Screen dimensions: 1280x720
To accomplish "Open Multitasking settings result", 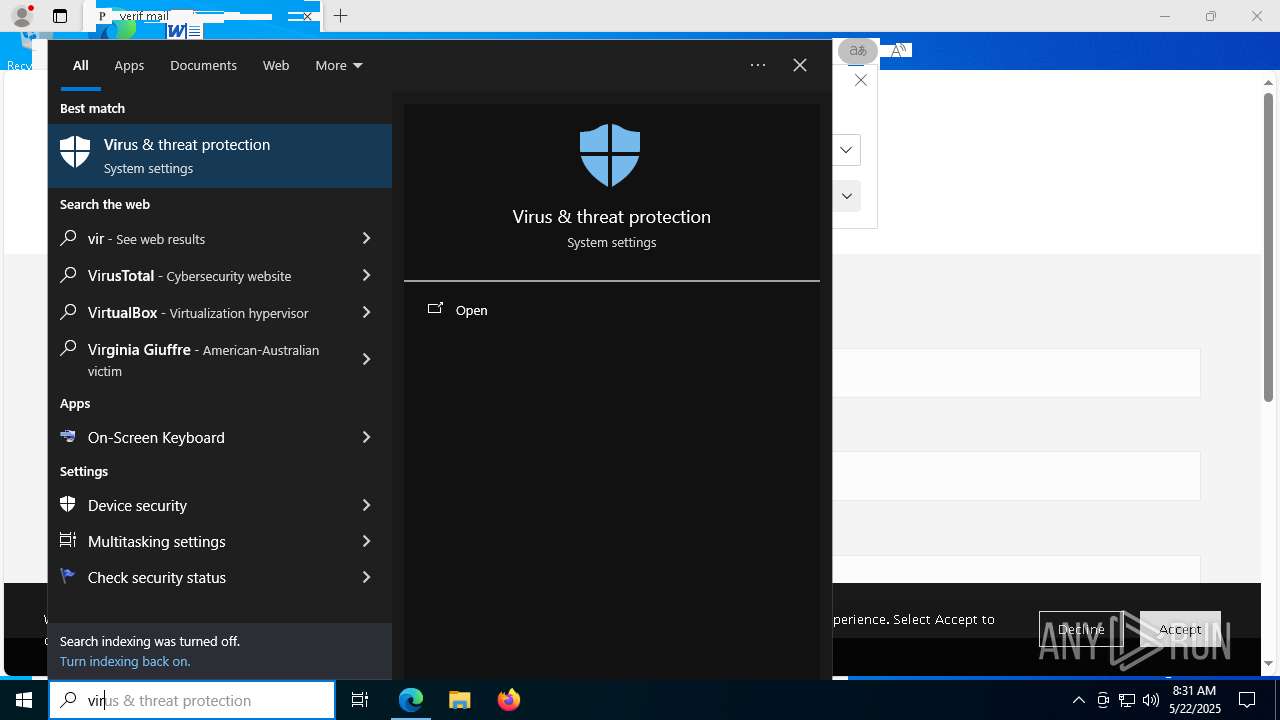I will point(202,541).
